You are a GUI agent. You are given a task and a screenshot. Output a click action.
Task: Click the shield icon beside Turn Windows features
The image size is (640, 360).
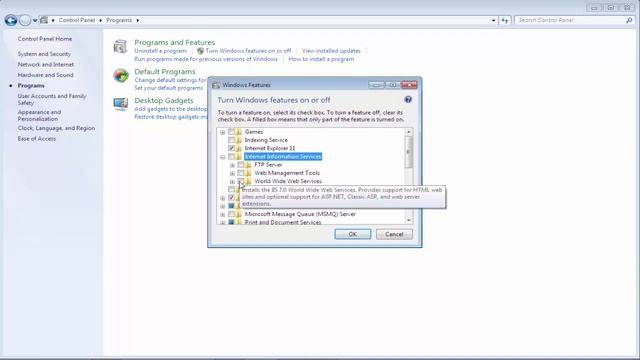point(200,51)
